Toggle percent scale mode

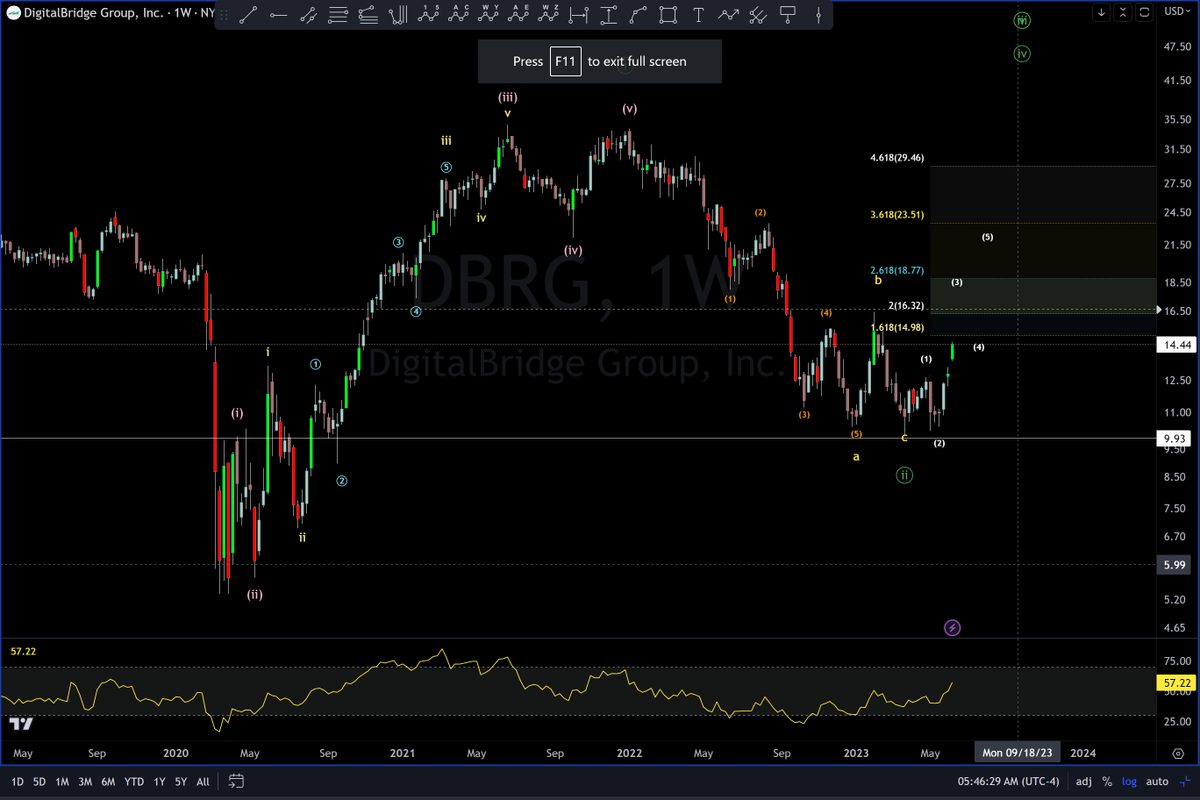tap(1107, 781)
